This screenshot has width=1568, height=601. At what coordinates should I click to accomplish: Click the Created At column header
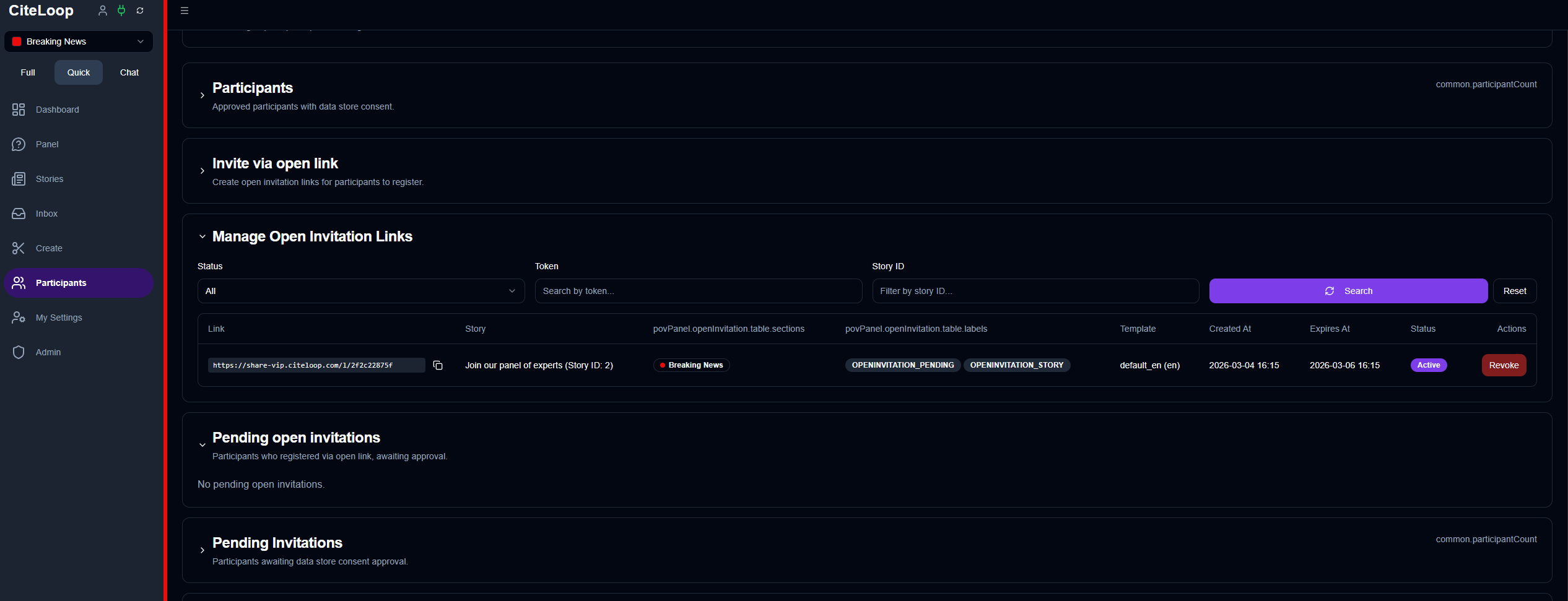pyautogui.click(x=1230, y=329)
